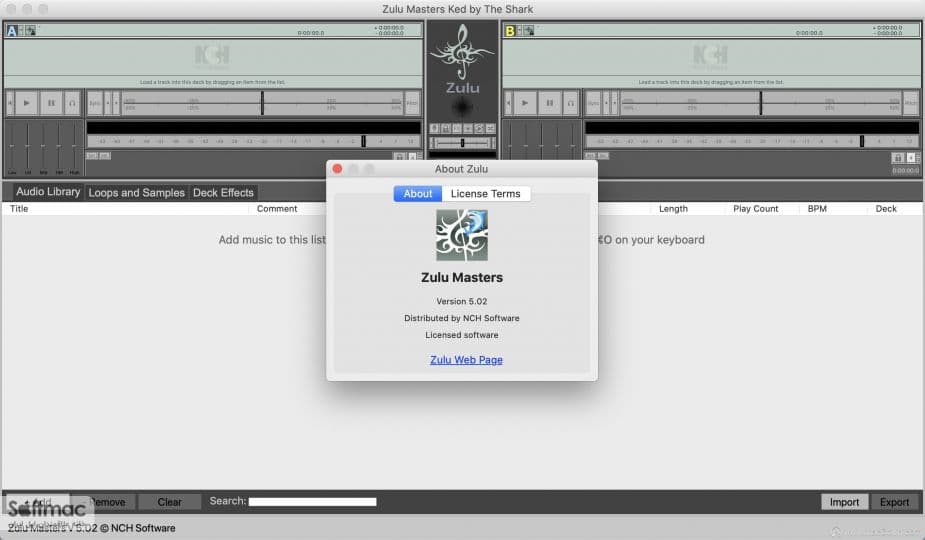Enable headphone cue on Deck B
The image size is (925, 540).
pos(571,103)
